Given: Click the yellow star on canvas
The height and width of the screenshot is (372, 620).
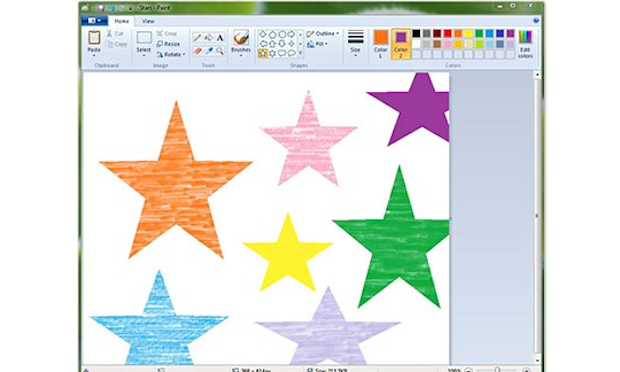Looking at the screenshot, I should [288, 251].
